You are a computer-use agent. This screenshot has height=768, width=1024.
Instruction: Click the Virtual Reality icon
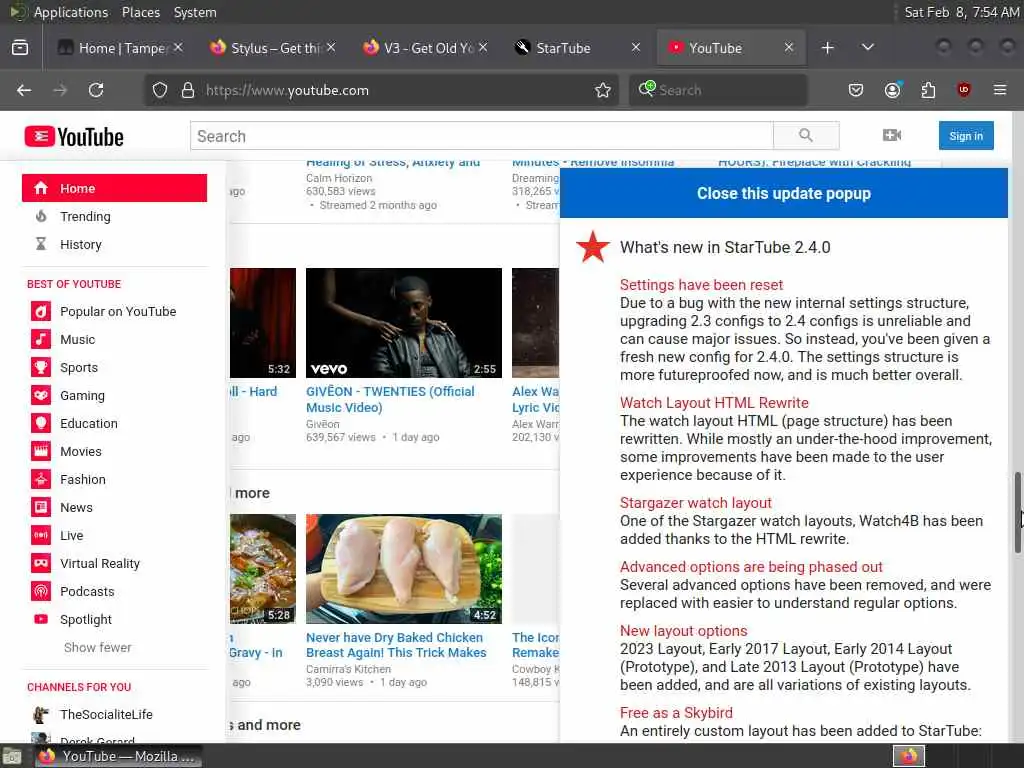click(x=40, y=563)
